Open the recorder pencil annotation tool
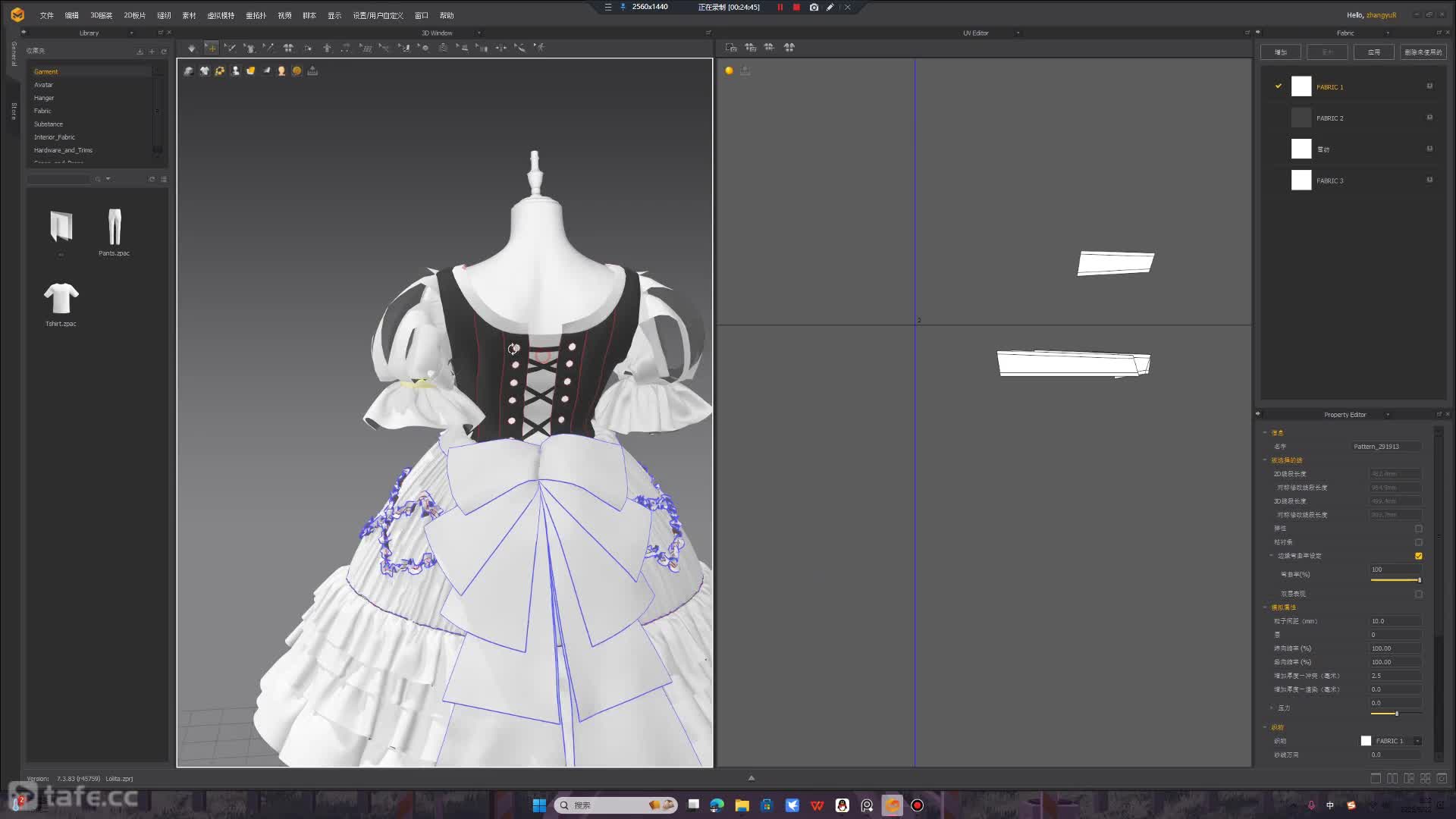1456x819 pixels. [830, 7]
